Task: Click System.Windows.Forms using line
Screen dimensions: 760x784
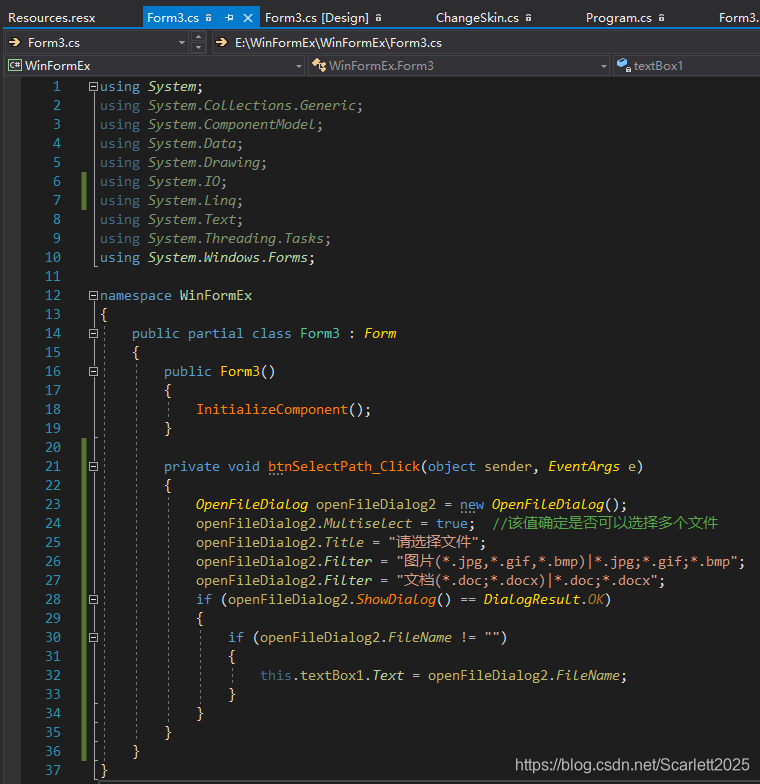Action: (x=208, y=258)
